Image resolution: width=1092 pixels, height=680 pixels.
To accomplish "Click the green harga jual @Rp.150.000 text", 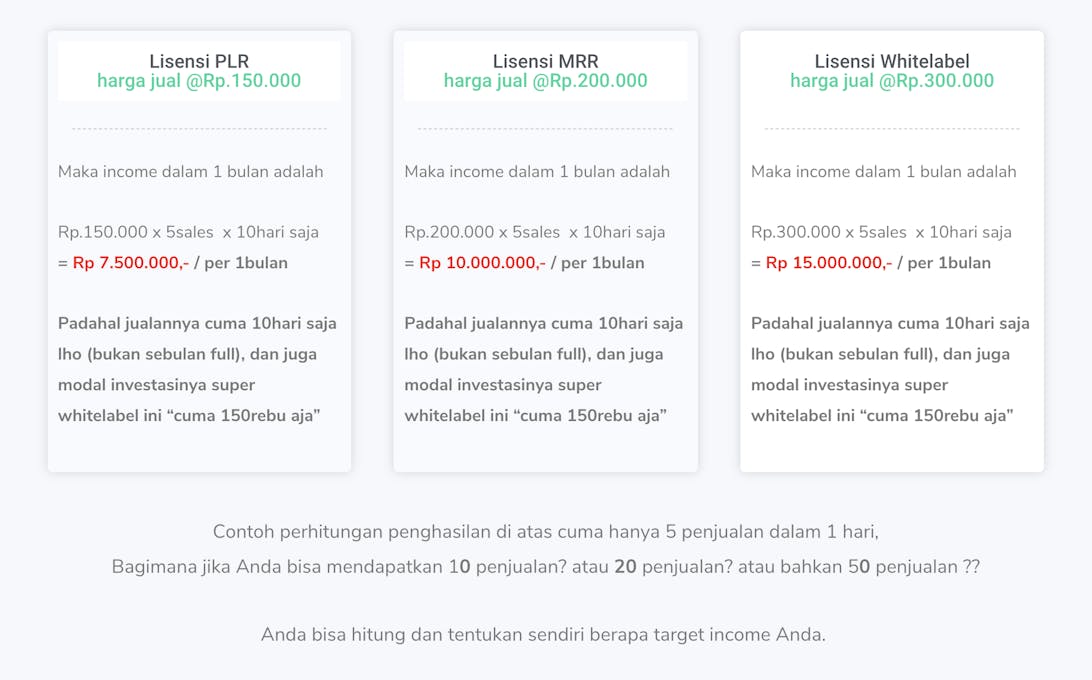I will [199, 81].
